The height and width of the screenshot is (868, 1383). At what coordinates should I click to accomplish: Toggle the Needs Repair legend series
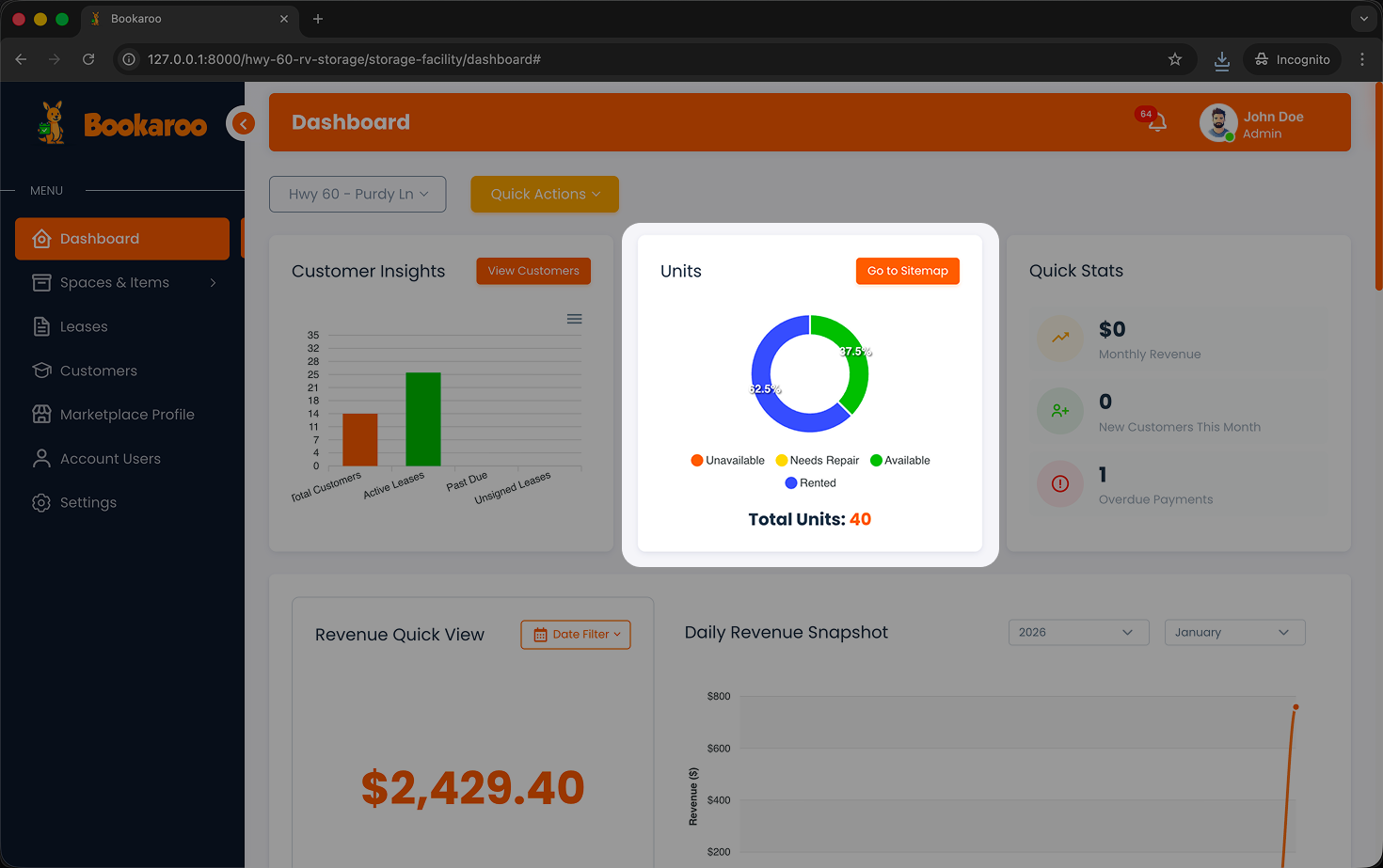click(x=817, y=461)
